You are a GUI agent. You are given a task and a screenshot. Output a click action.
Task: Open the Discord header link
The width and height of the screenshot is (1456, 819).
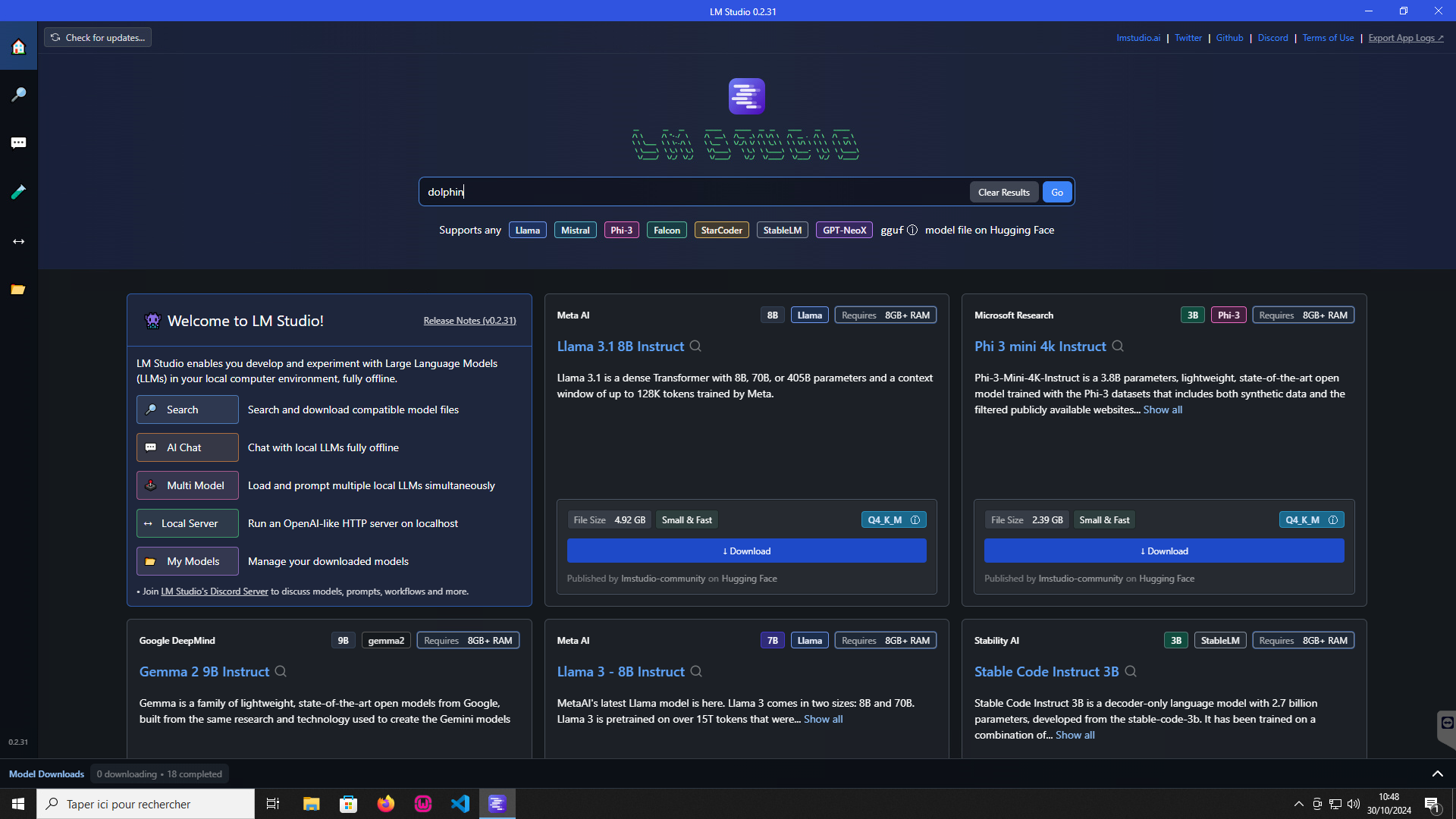coord(1272,38)
